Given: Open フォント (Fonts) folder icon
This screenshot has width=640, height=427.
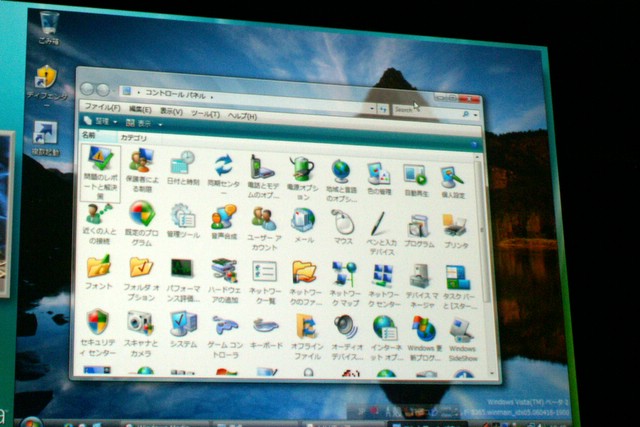Looking at the screenshot, I should [98, 272].
